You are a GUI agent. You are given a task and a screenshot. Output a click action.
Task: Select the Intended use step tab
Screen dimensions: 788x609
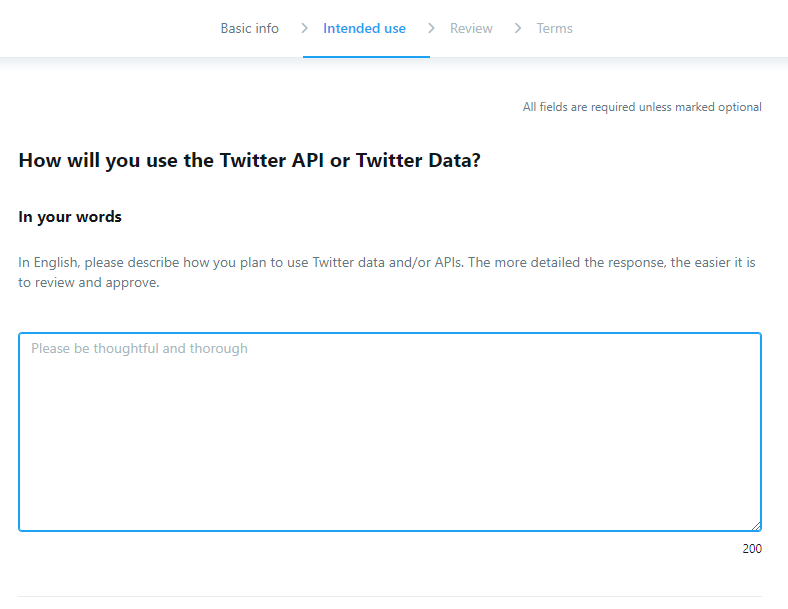364,28
